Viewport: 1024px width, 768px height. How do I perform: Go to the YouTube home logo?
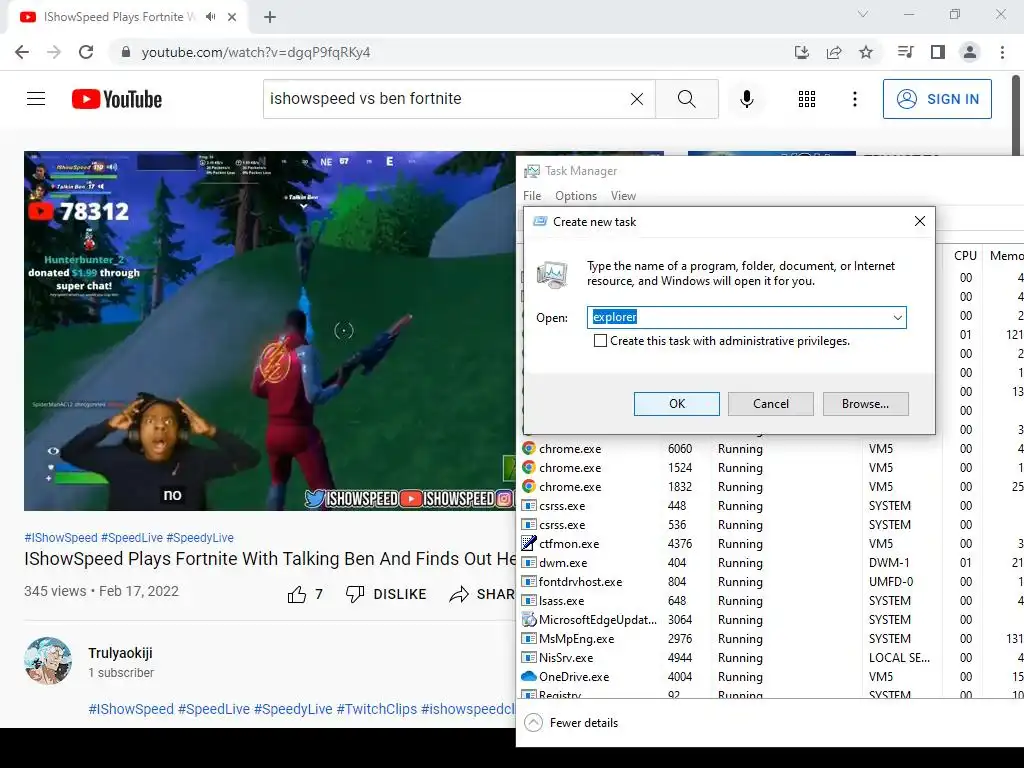(x=117, y=99)
